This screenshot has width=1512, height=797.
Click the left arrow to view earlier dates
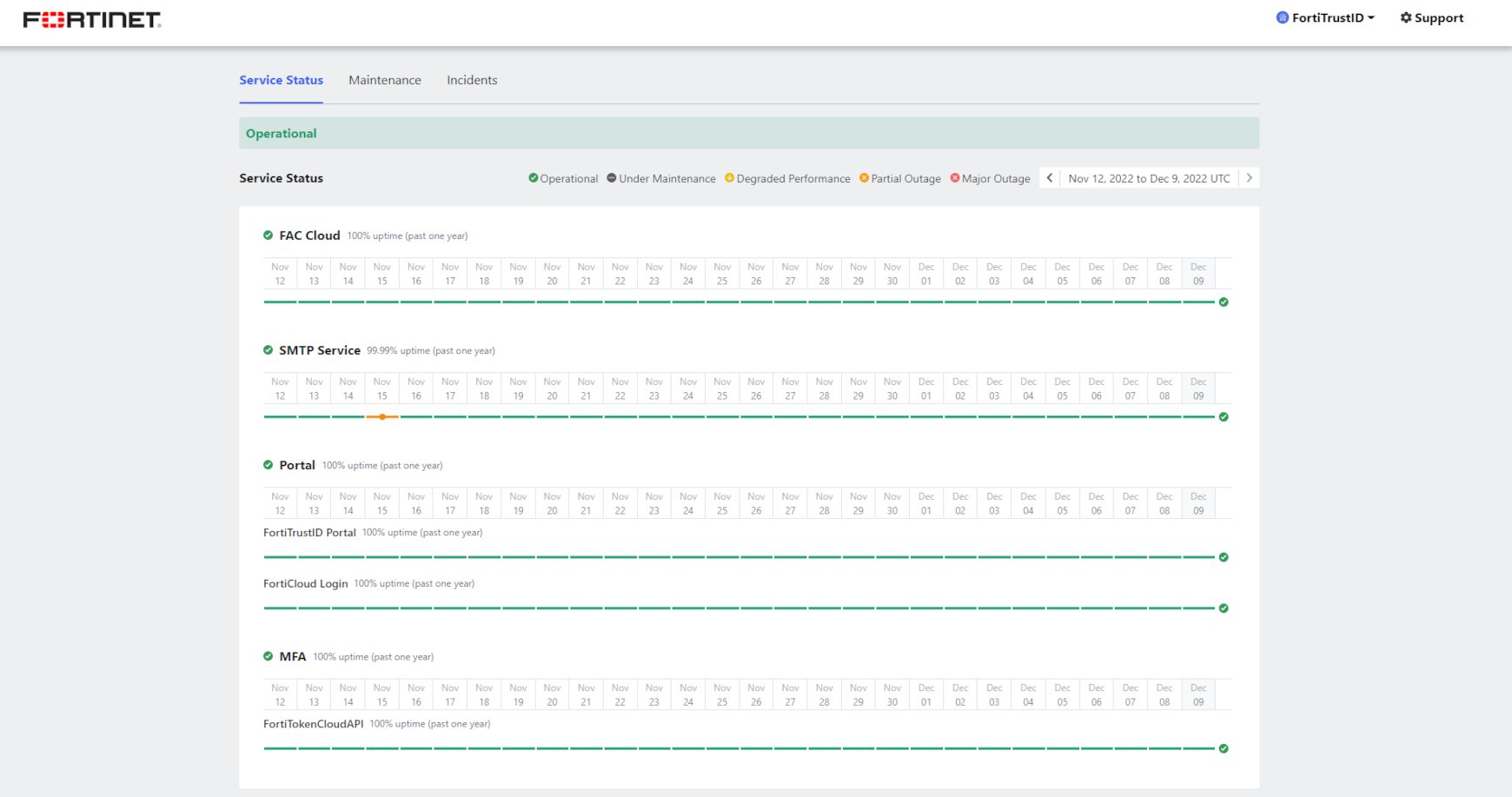[1048, 177]
